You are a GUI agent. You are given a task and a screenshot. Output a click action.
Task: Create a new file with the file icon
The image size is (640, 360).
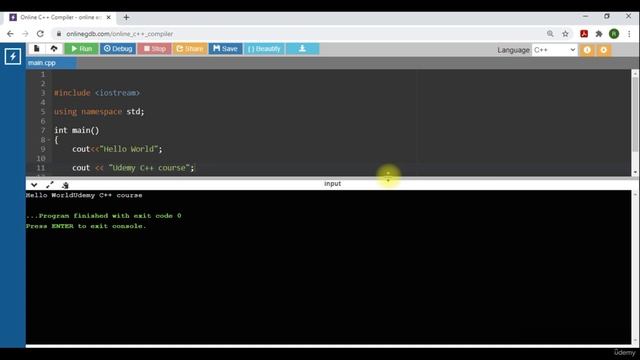point(37,49)
